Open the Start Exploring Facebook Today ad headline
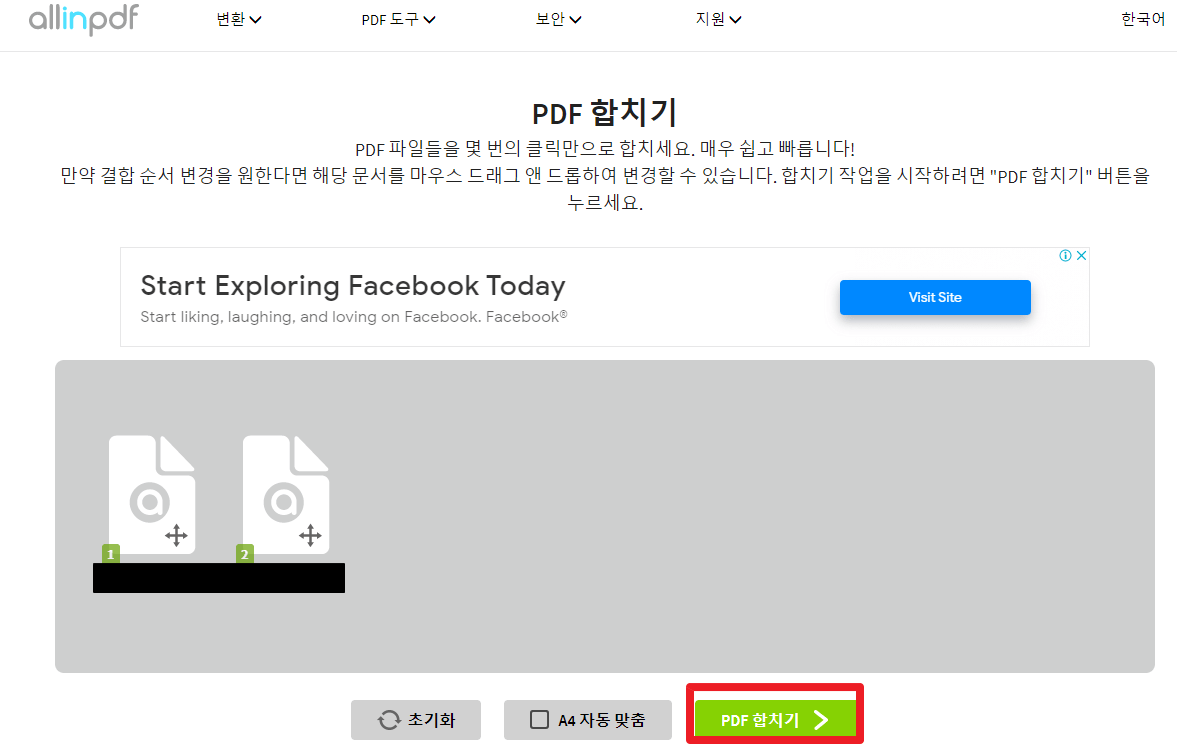 click(x=353, y=286)
